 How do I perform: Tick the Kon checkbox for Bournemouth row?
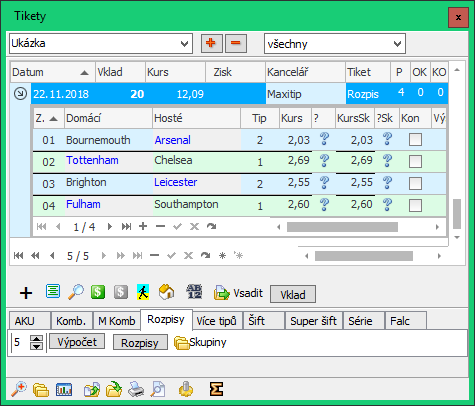[x=415, y=140]
